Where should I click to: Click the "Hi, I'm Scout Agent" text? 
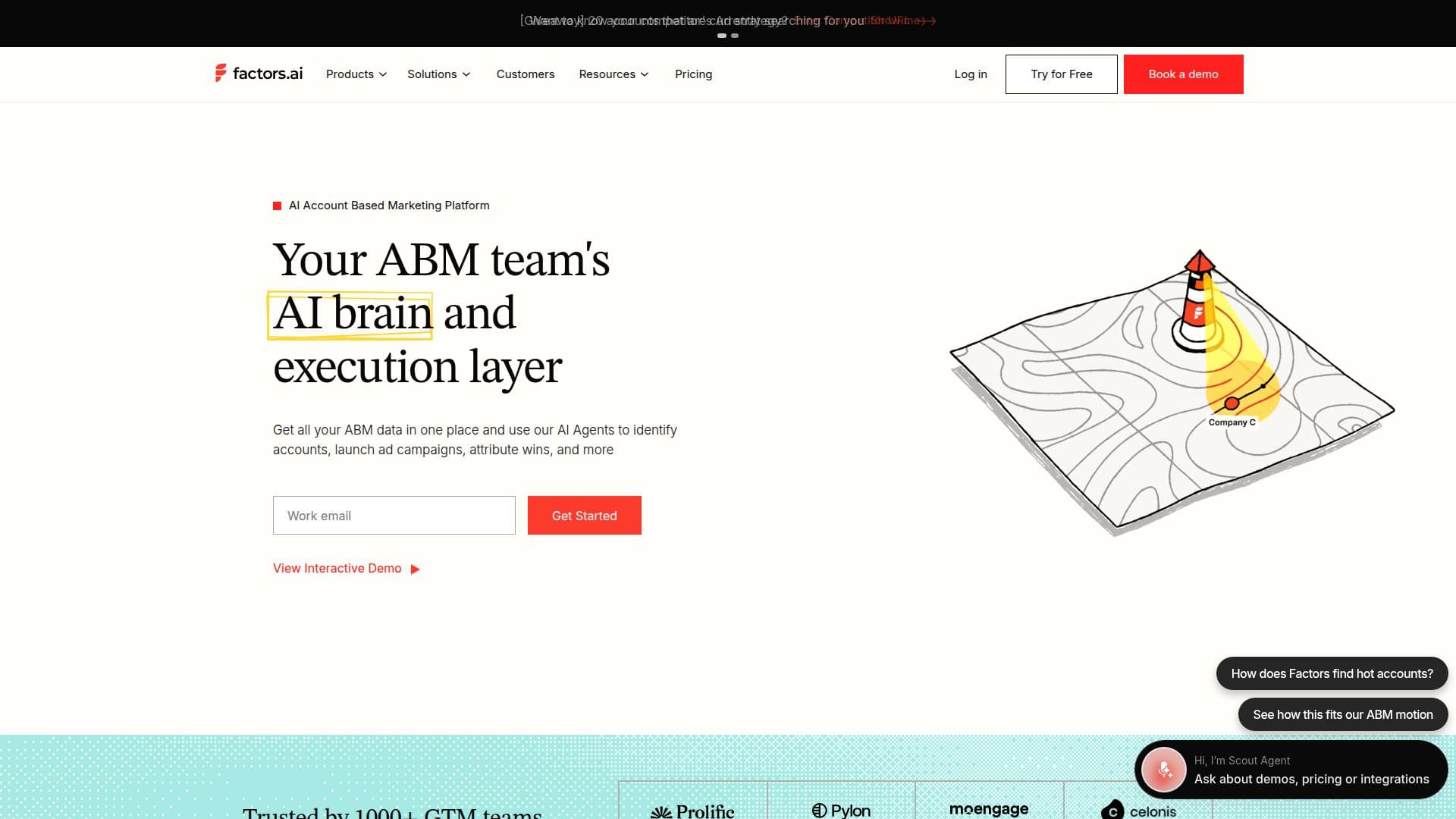click(x=1242, y=761)
